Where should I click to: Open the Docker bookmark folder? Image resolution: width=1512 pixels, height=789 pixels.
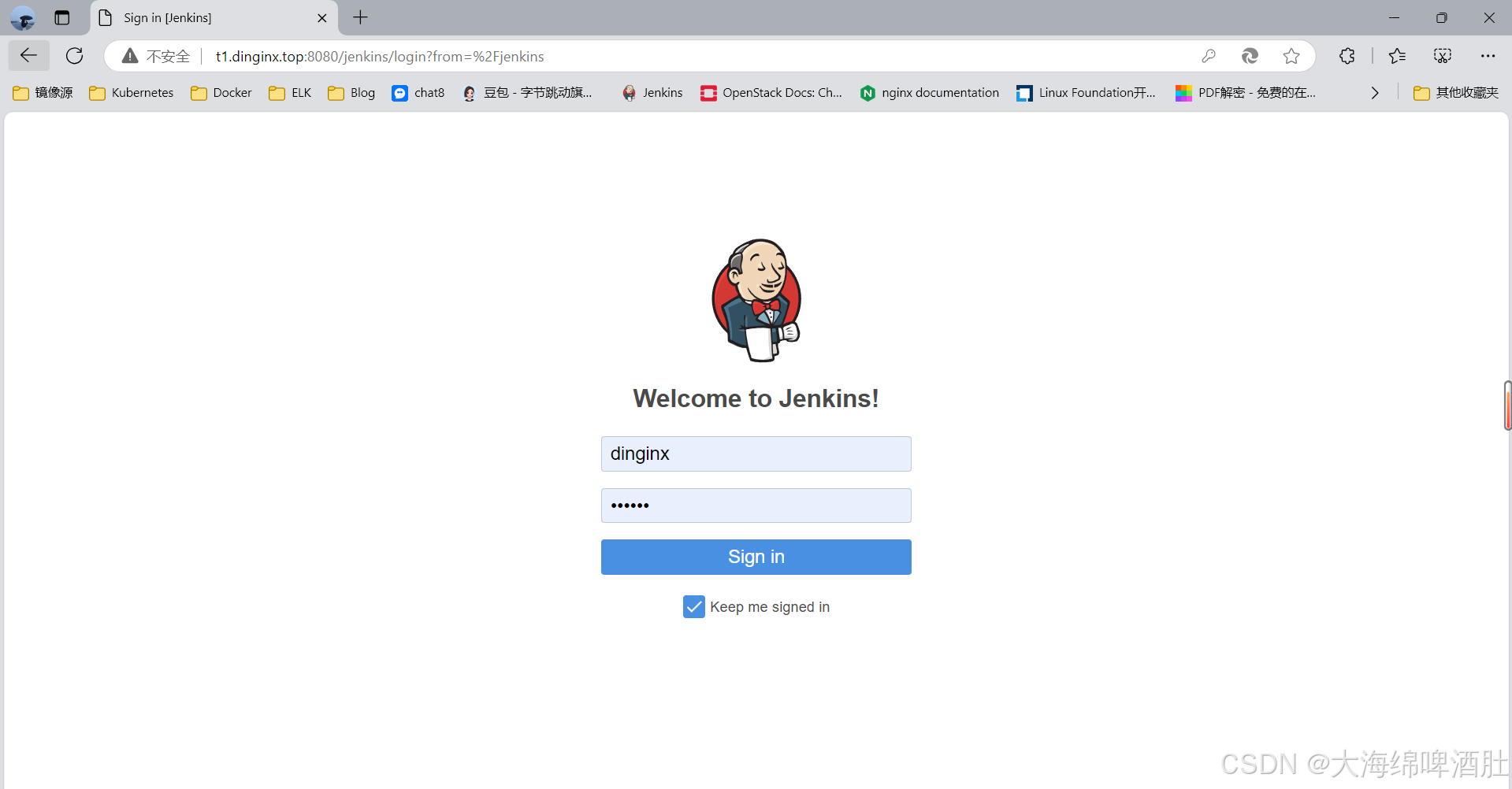pyautogui.click(x=221, y=93)
